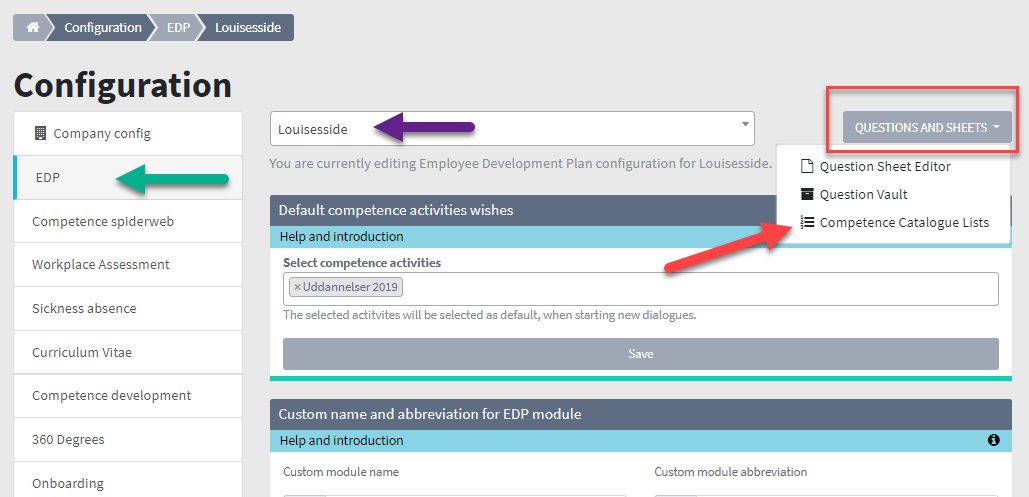Choose Question Vault from the menu

click(x=864, y=195)
